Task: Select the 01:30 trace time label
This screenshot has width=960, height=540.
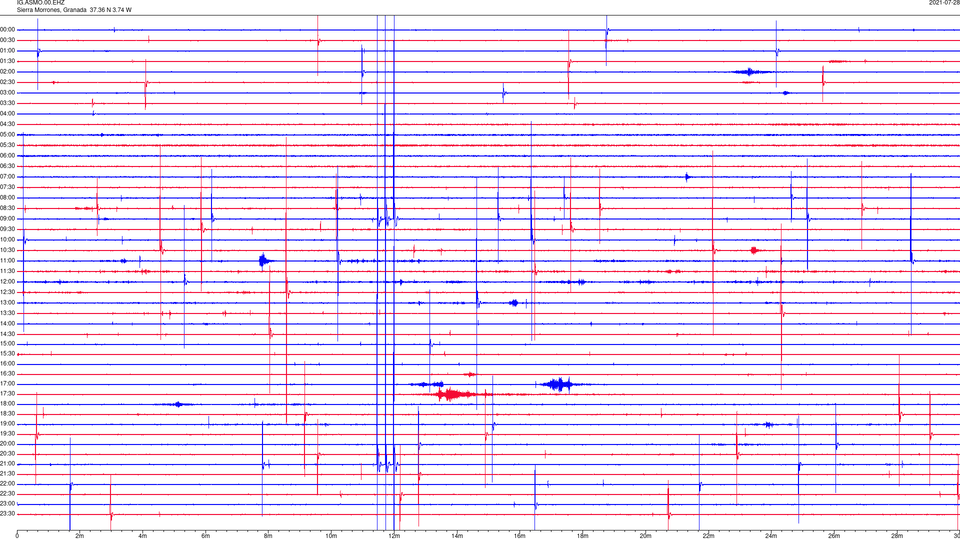Action: click(8, 61)
